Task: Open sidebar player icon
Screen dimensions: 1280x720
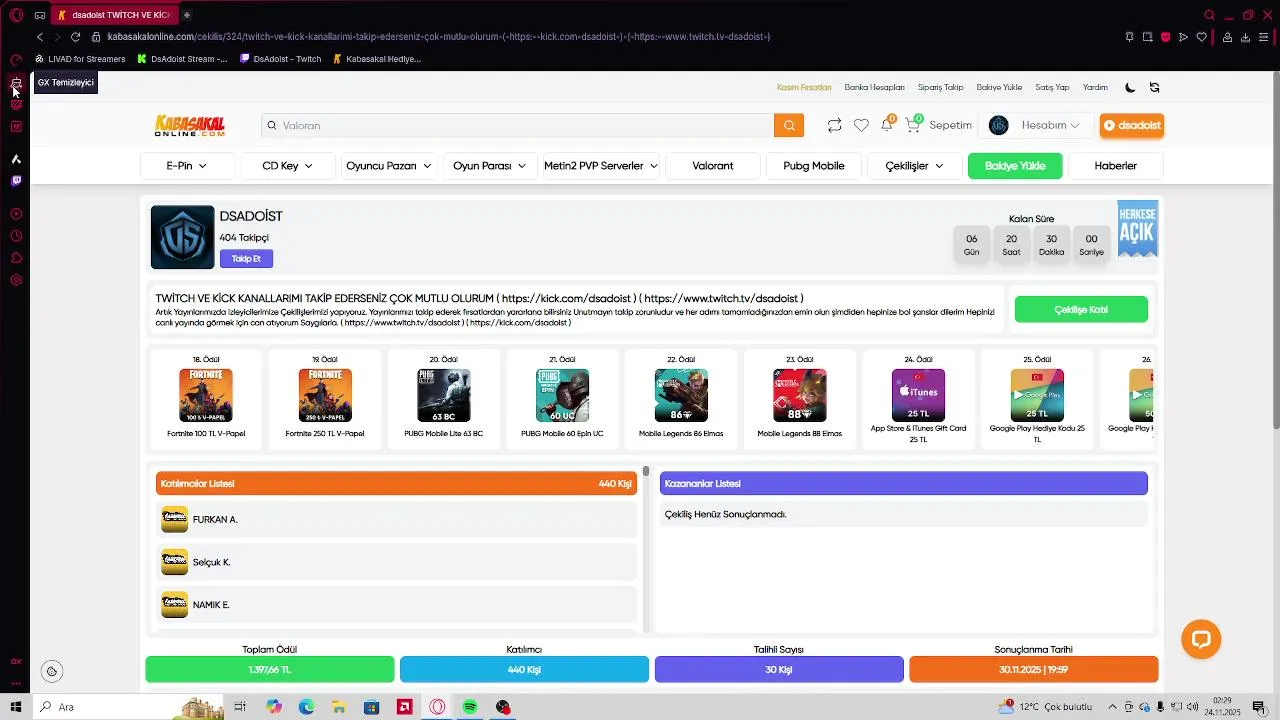Action: click(16, 214)
